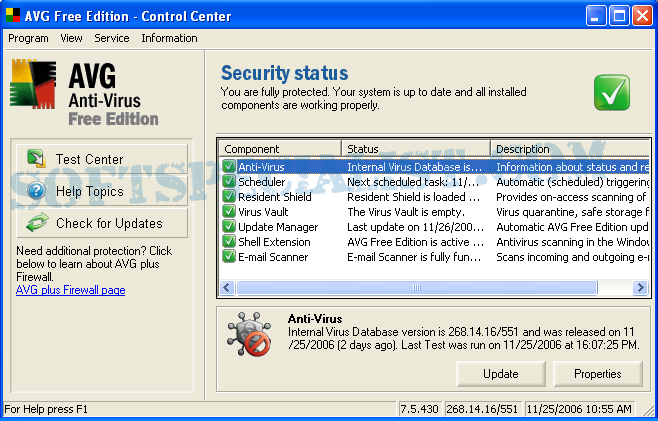Screen dimensions: 658x421
Task: Click the 'Security status' heading
Action: coord(285,73)
